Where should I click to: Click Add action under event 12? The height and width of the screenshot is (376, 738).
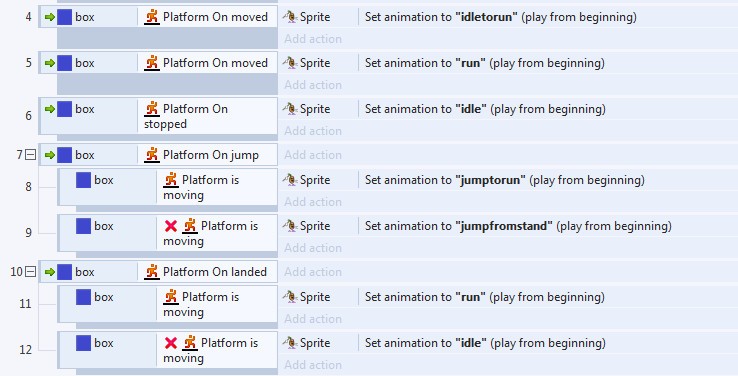pos(313,365)
